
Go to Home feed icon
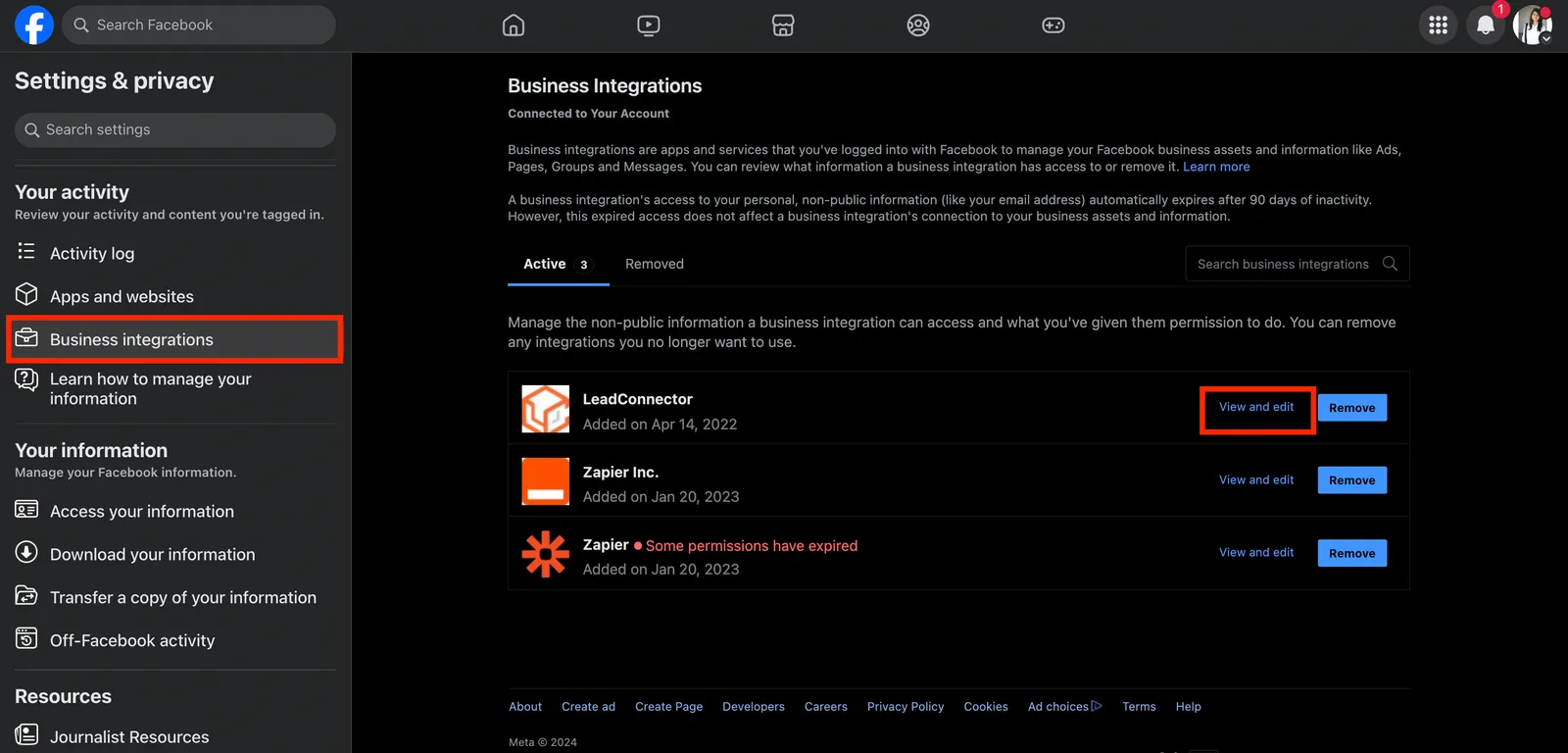514,25
